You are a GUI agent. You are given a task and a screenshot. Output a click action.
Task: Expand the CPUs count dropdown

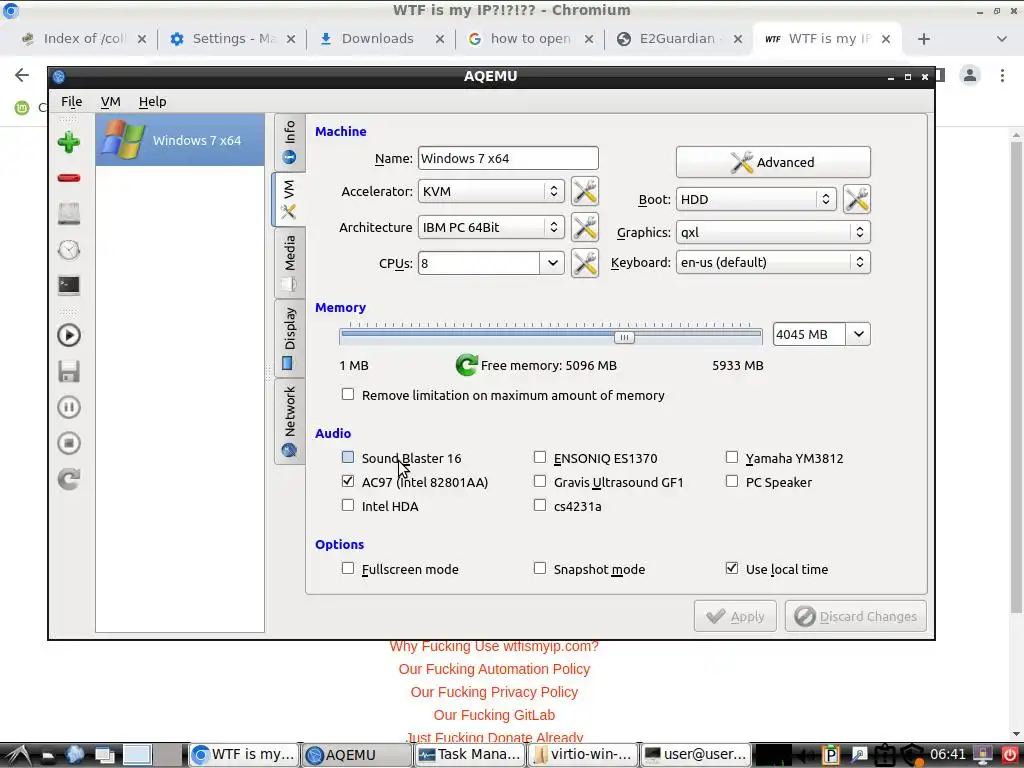click(552, 263)
